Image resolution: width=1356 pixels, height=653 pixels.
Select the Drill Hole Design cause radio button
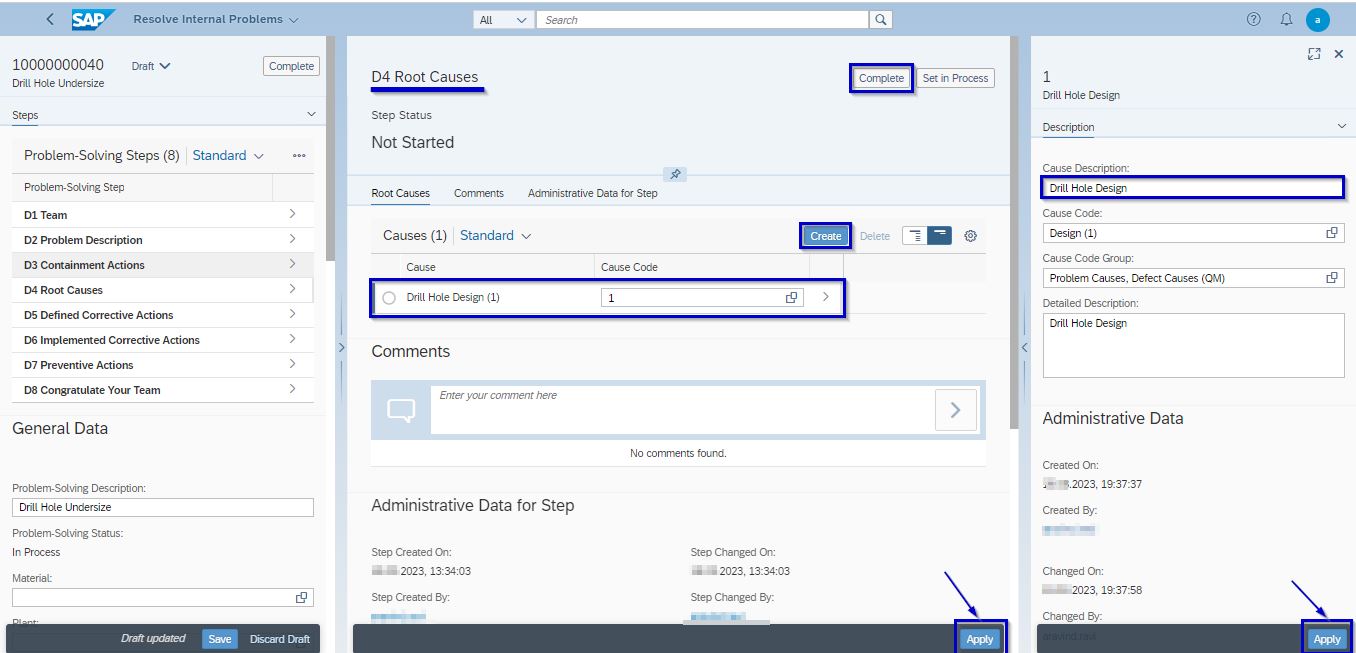389,297
